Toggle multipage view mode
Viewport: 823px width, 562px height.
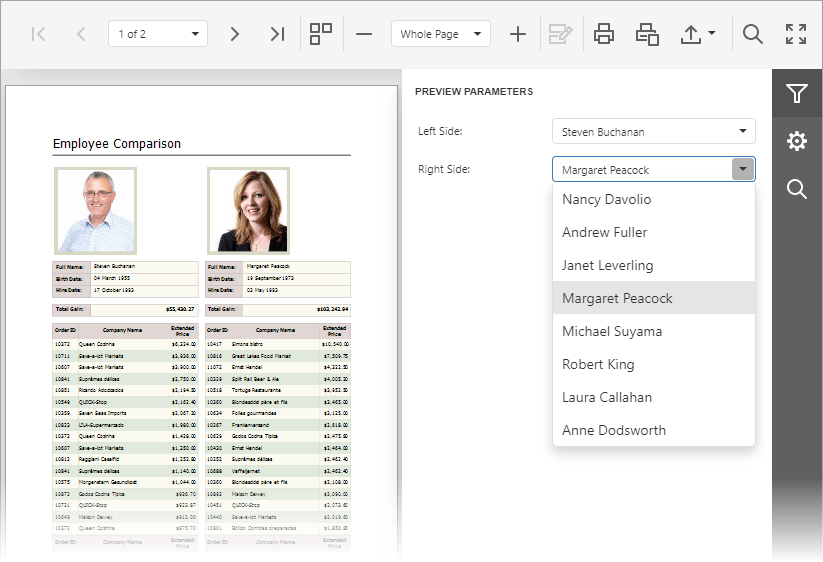(x=321, y=34)
